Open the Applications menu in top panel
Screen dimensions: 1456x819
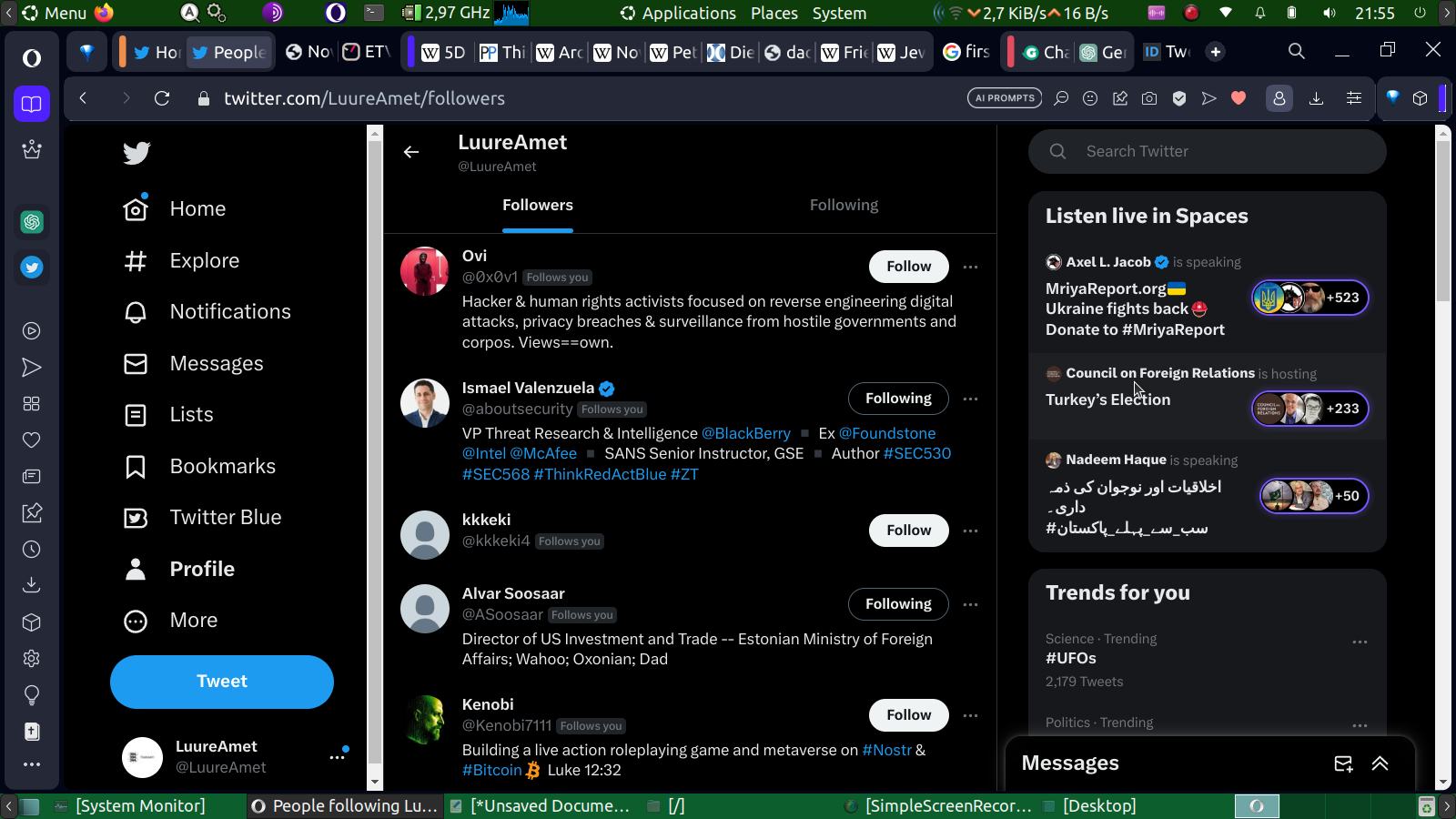click(678, 13)
